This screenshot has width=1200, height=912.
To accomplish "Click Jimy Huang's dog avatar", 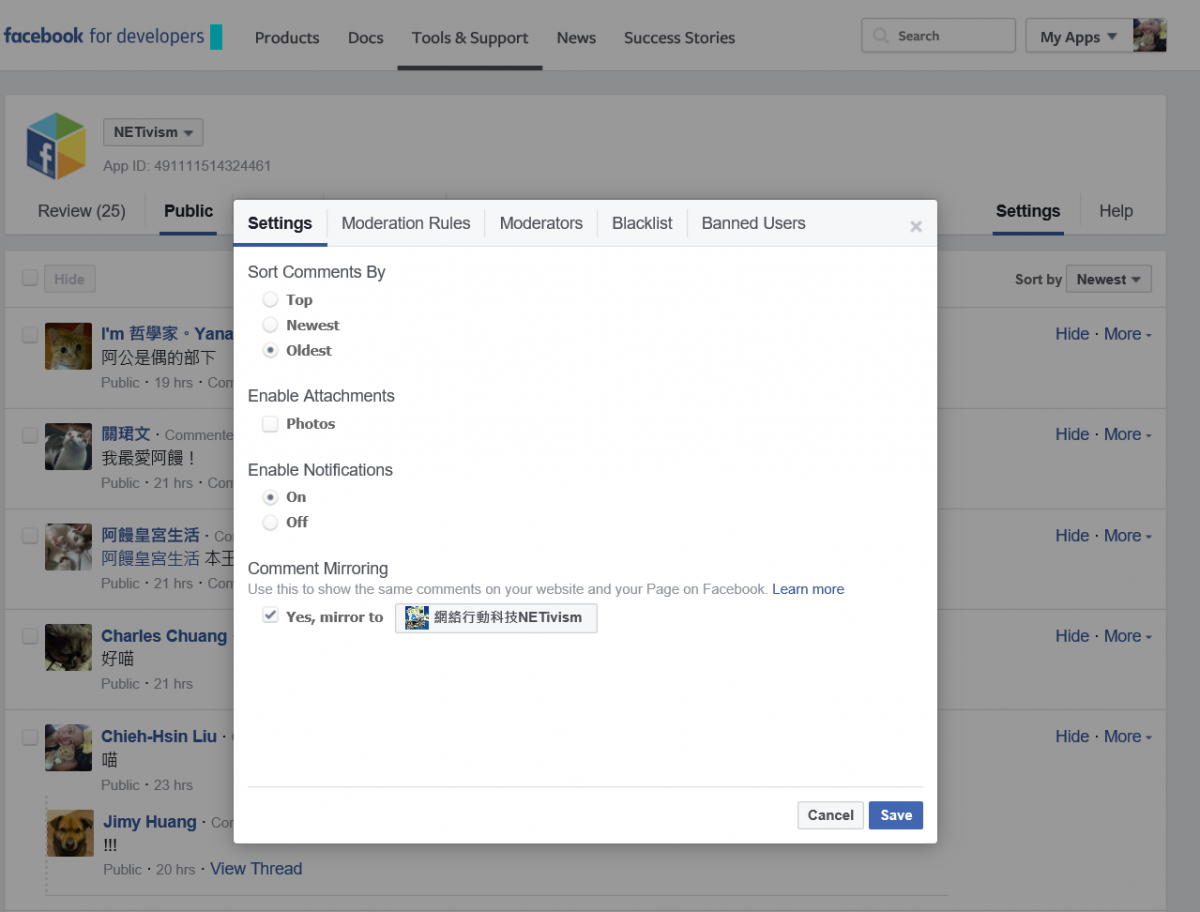I will point(70,833).
